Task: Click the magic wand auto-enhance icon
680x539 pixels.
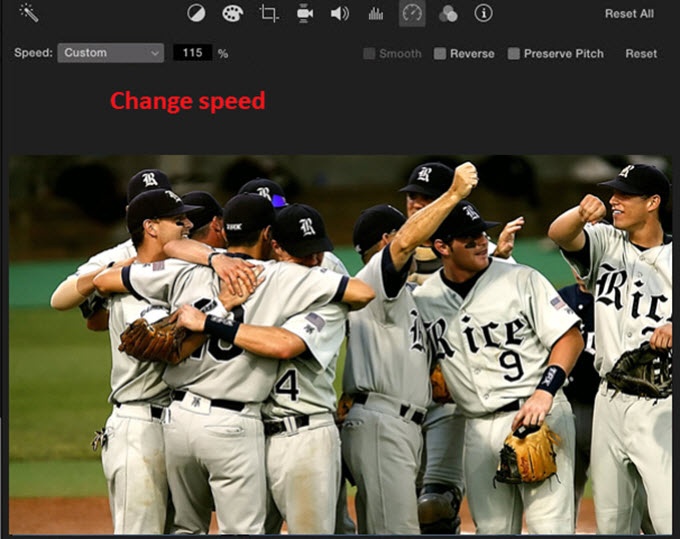Action: [28, 13]
